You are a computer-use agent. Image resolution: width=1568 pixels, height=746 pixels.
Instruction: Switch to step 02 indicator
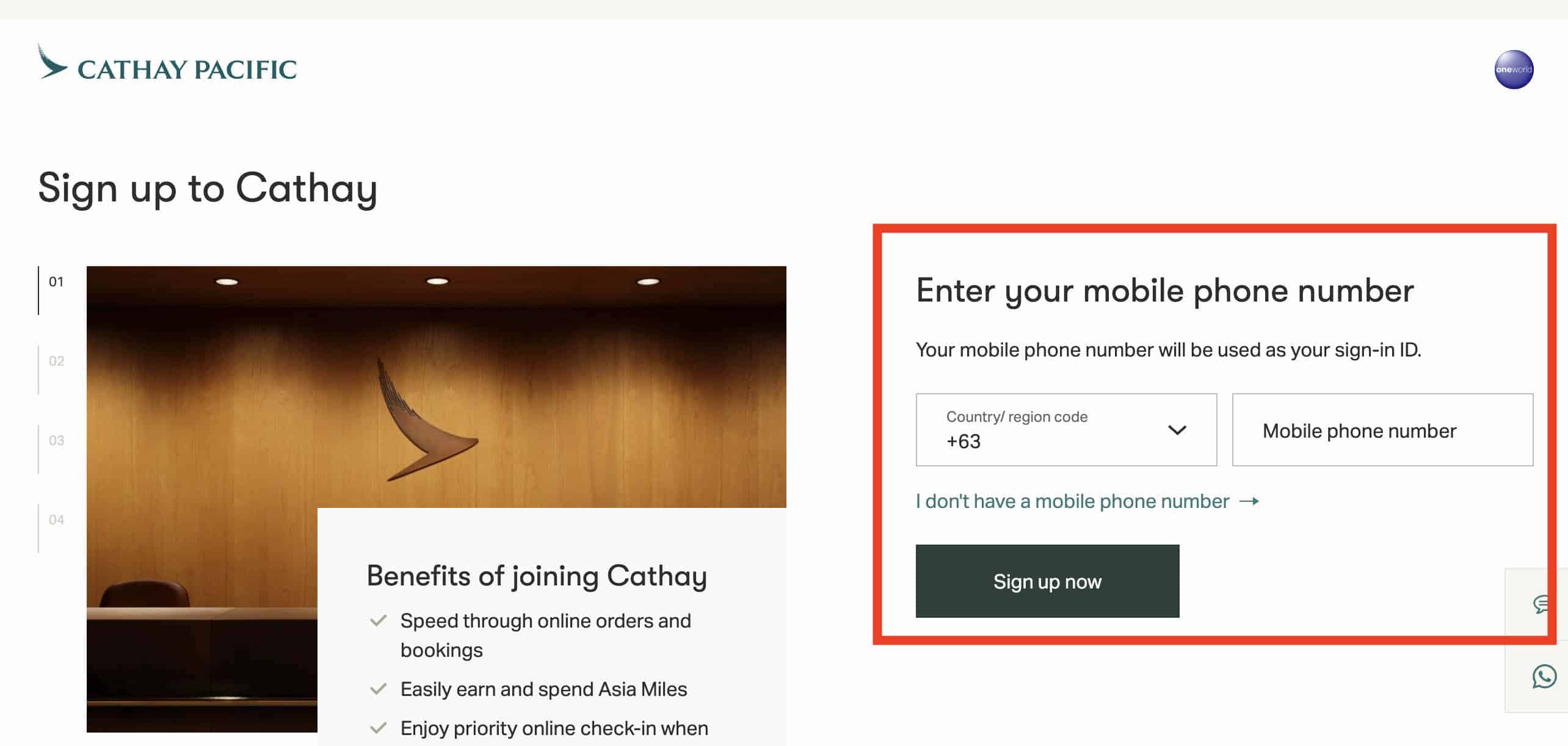[56, 361]
